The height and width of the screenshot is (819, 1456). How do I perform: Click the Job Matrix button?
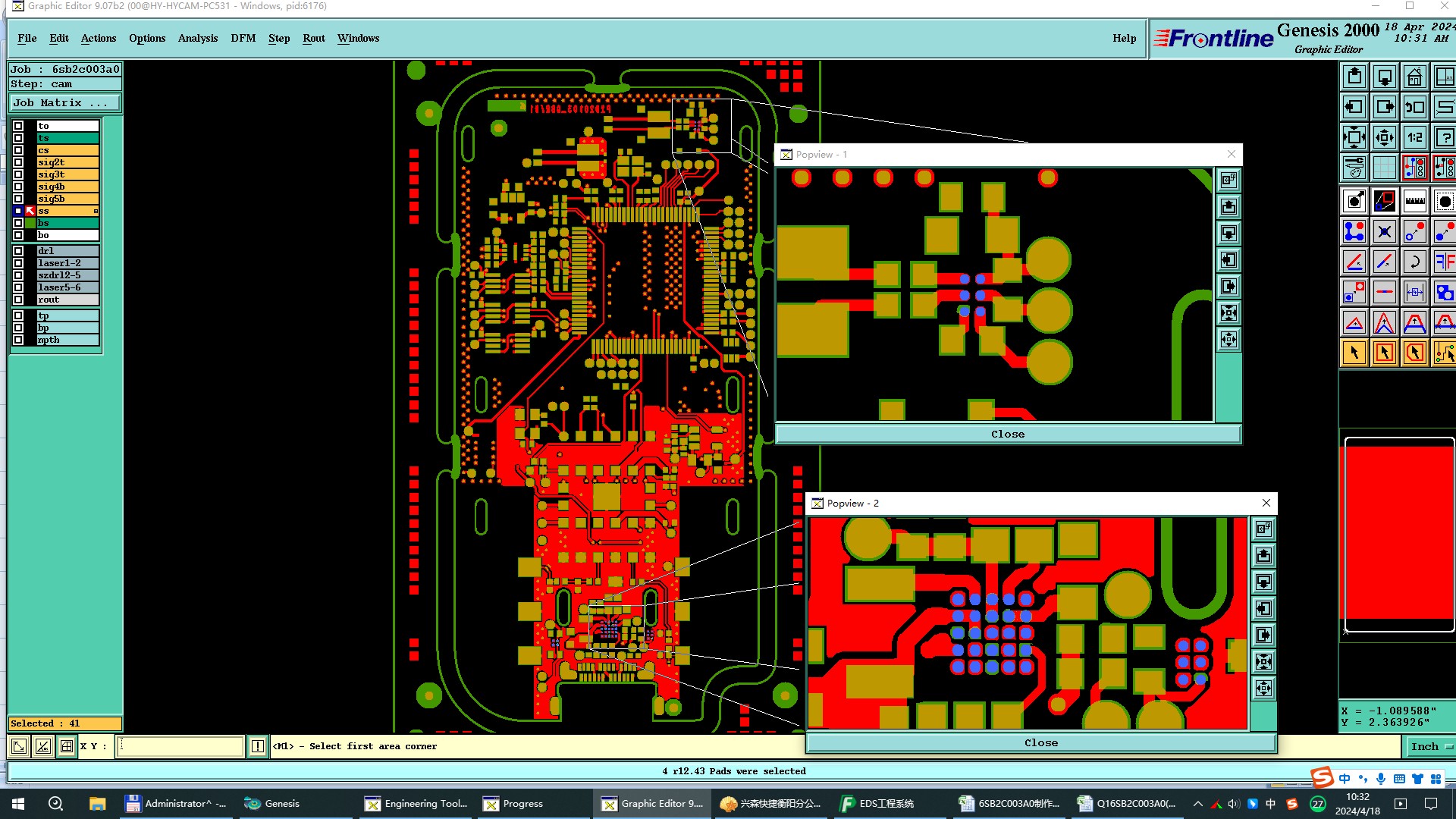pos(65,103)
